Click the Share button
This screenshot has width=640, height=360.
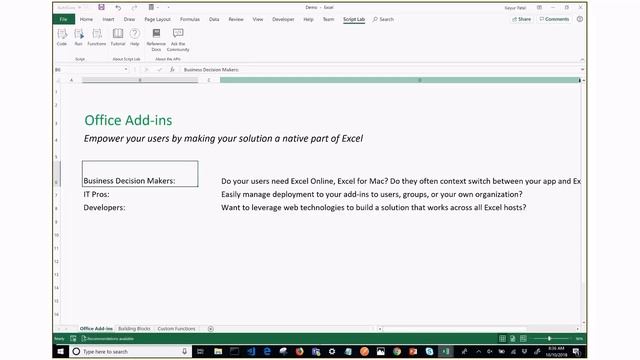(x=522, y=19)
